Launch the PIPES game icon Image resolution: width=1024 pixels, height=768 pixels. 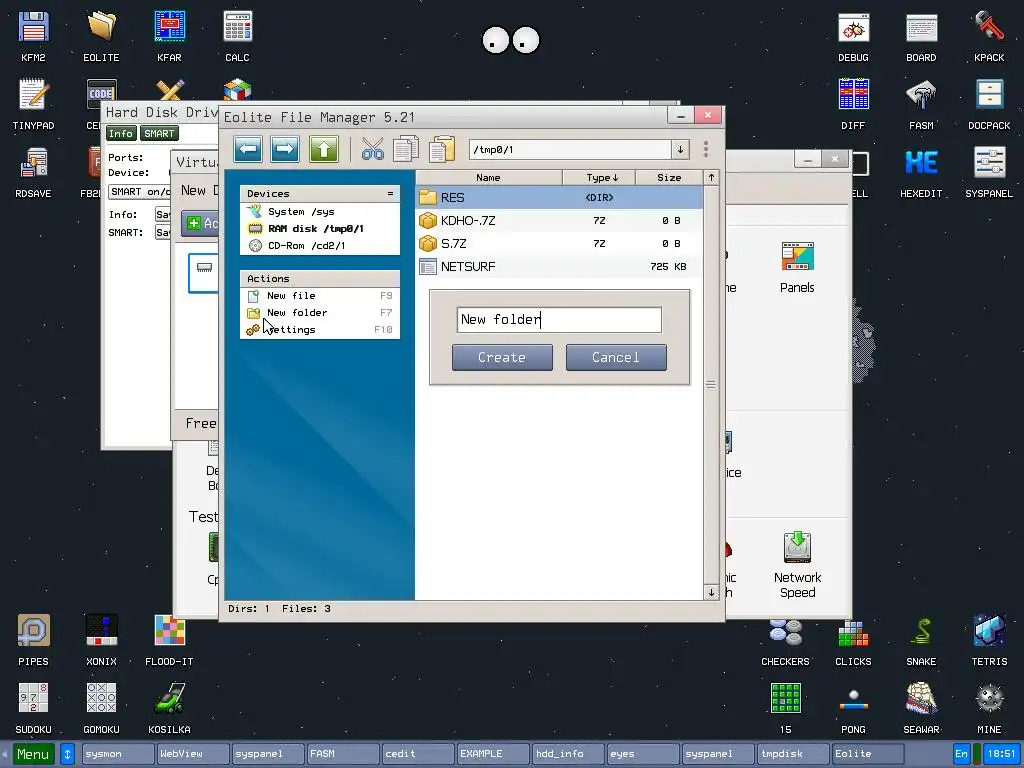click(x=33, y=641)
